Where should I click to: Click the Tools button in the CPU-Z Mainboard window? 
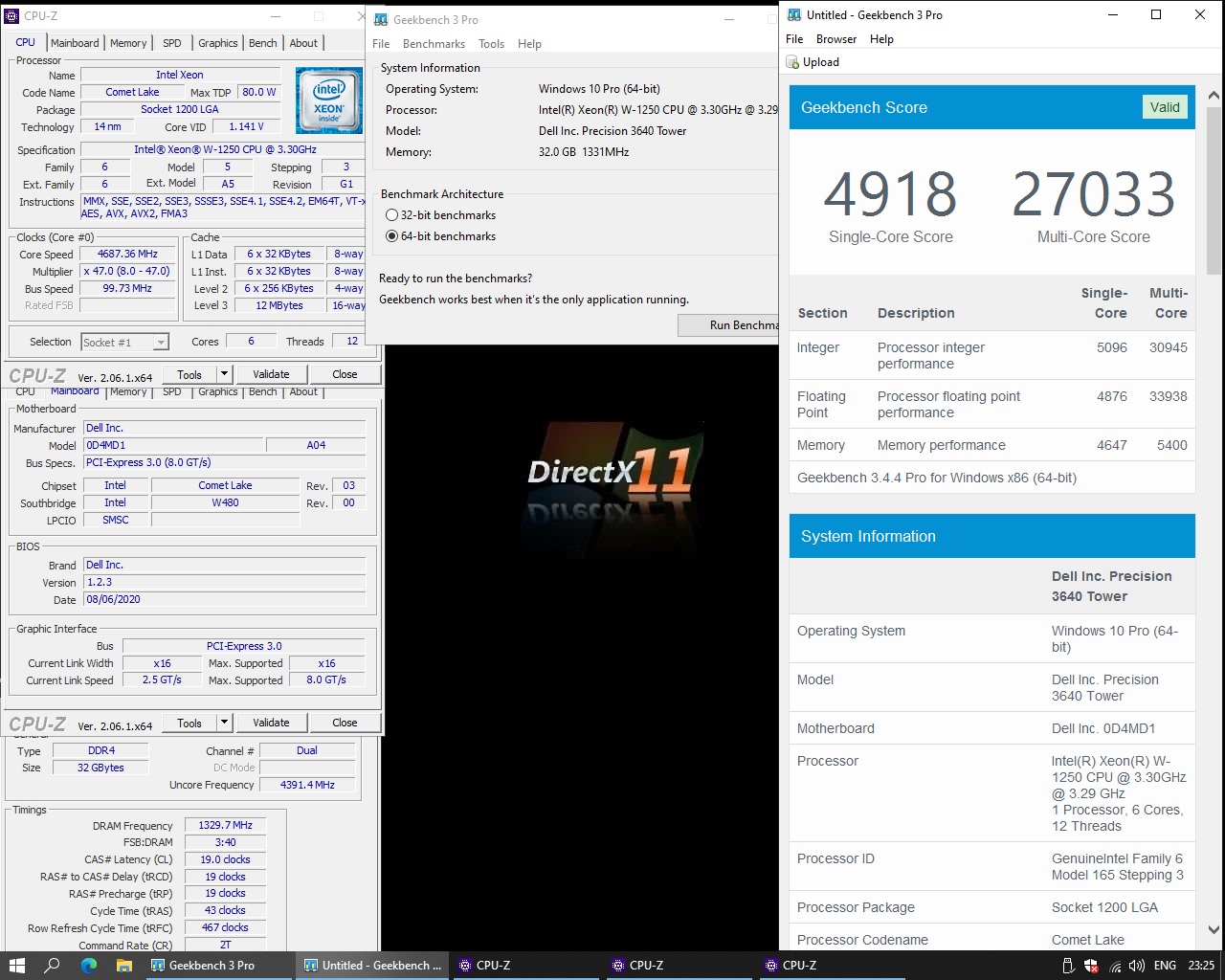[x=189, y=723]
